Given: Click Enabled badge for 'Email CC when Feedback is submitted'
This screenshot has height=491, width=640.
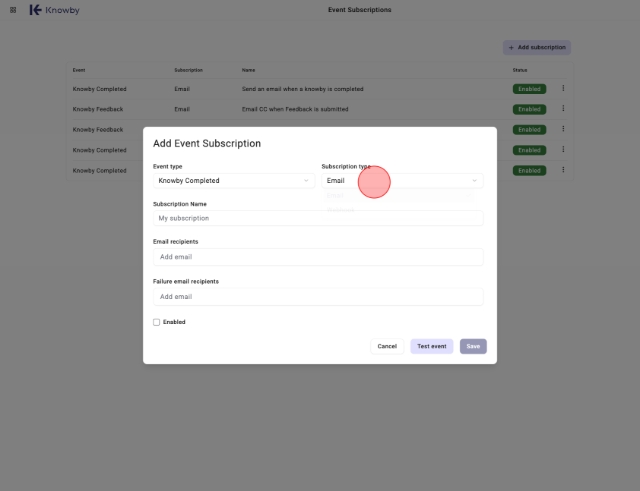Looking at the screenshot, I should [x=529, y=109].
